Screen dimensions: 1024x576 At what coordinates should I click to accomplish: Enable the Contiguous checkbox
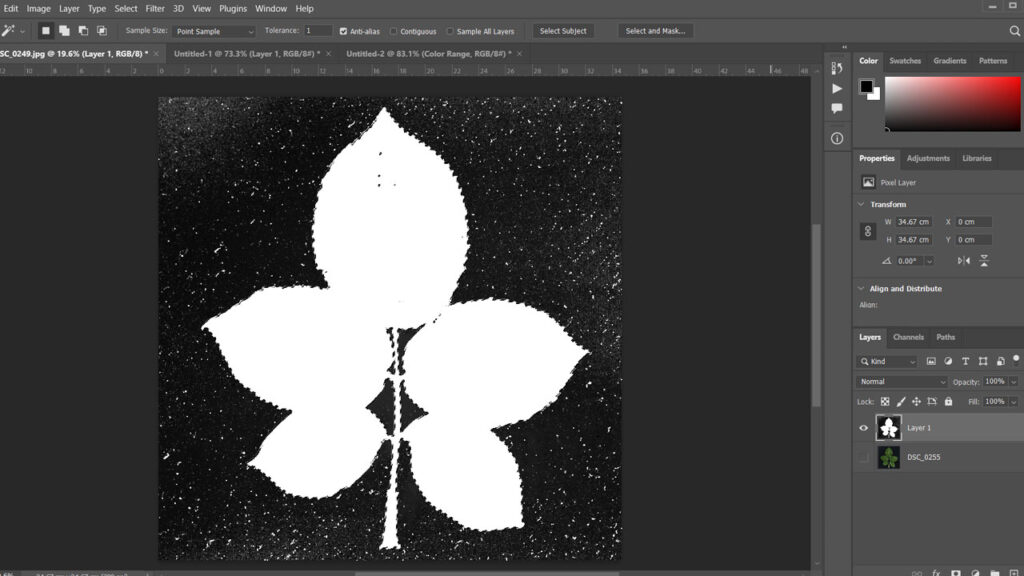[393, 31]
